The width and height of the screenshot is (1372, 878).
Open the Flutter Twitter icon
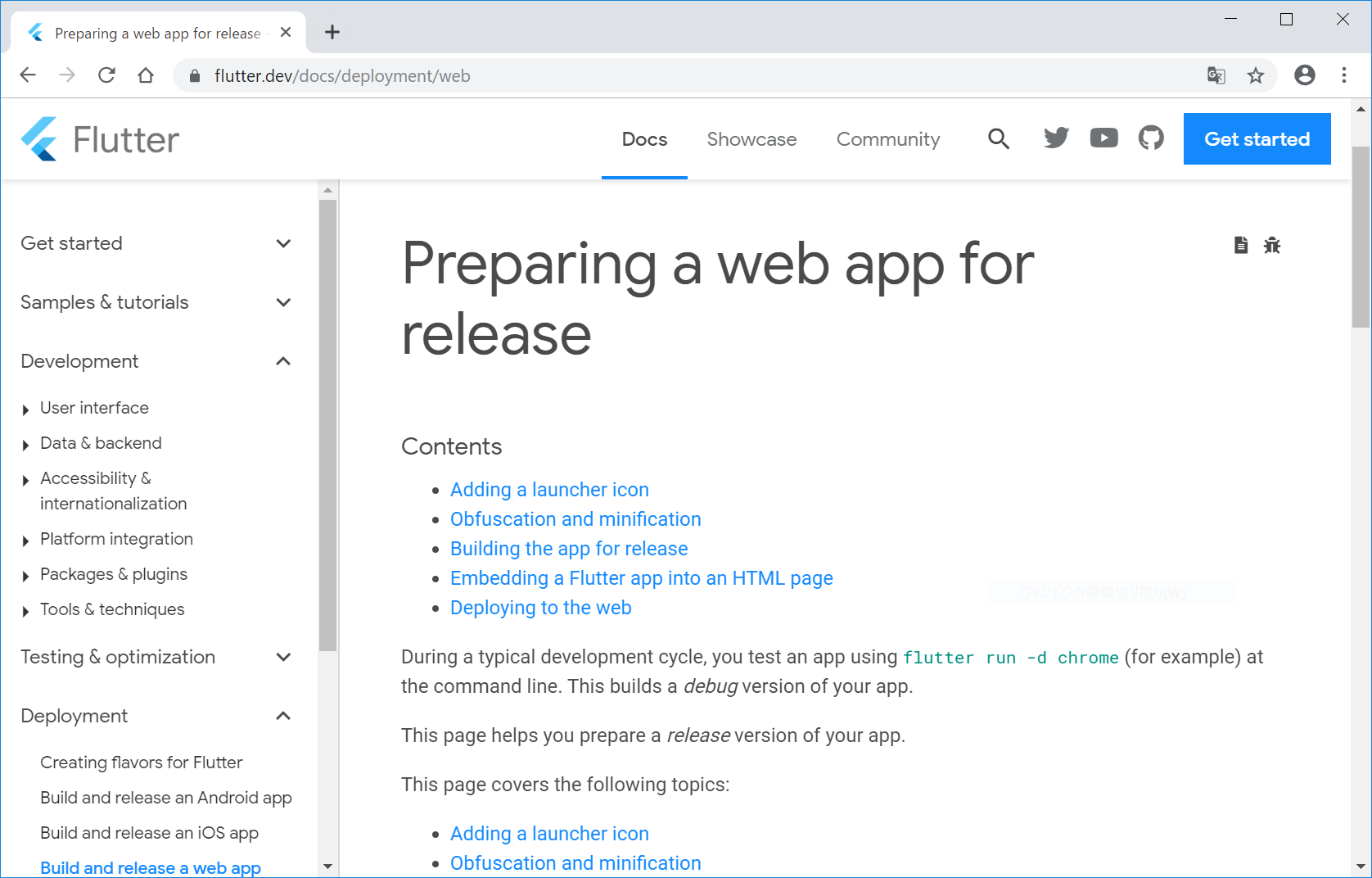click(1056, 138)
